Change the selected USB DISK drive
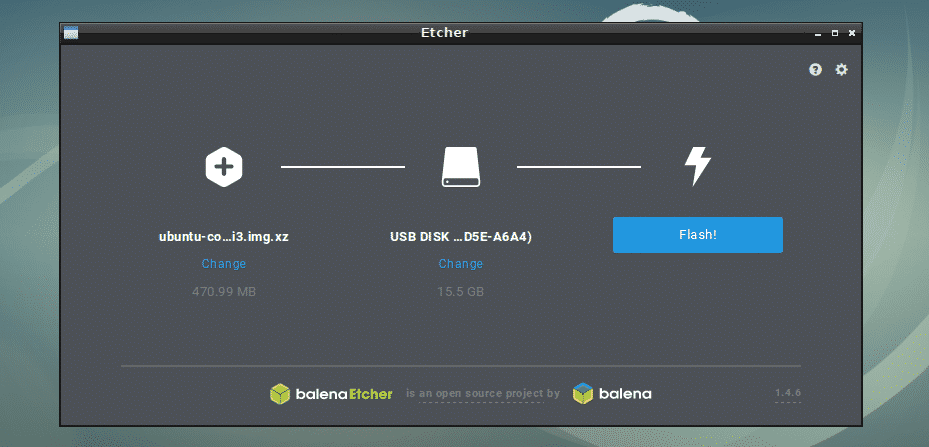The height and width of the screenshot is (447, 929). [461, 264]
